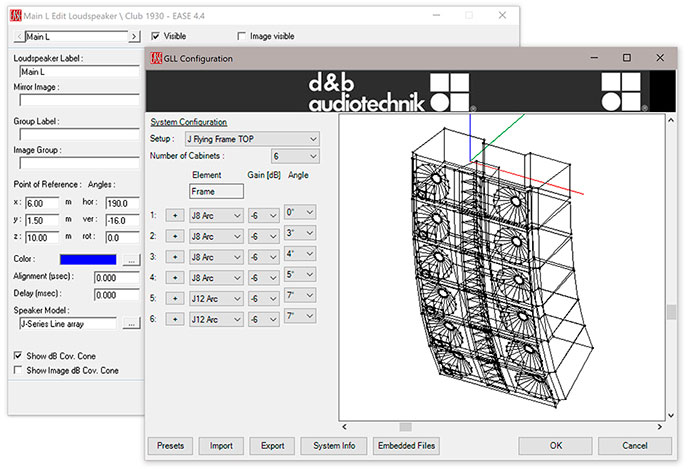
Task: Click the Group Label input field
Action: tap(80, 134)
